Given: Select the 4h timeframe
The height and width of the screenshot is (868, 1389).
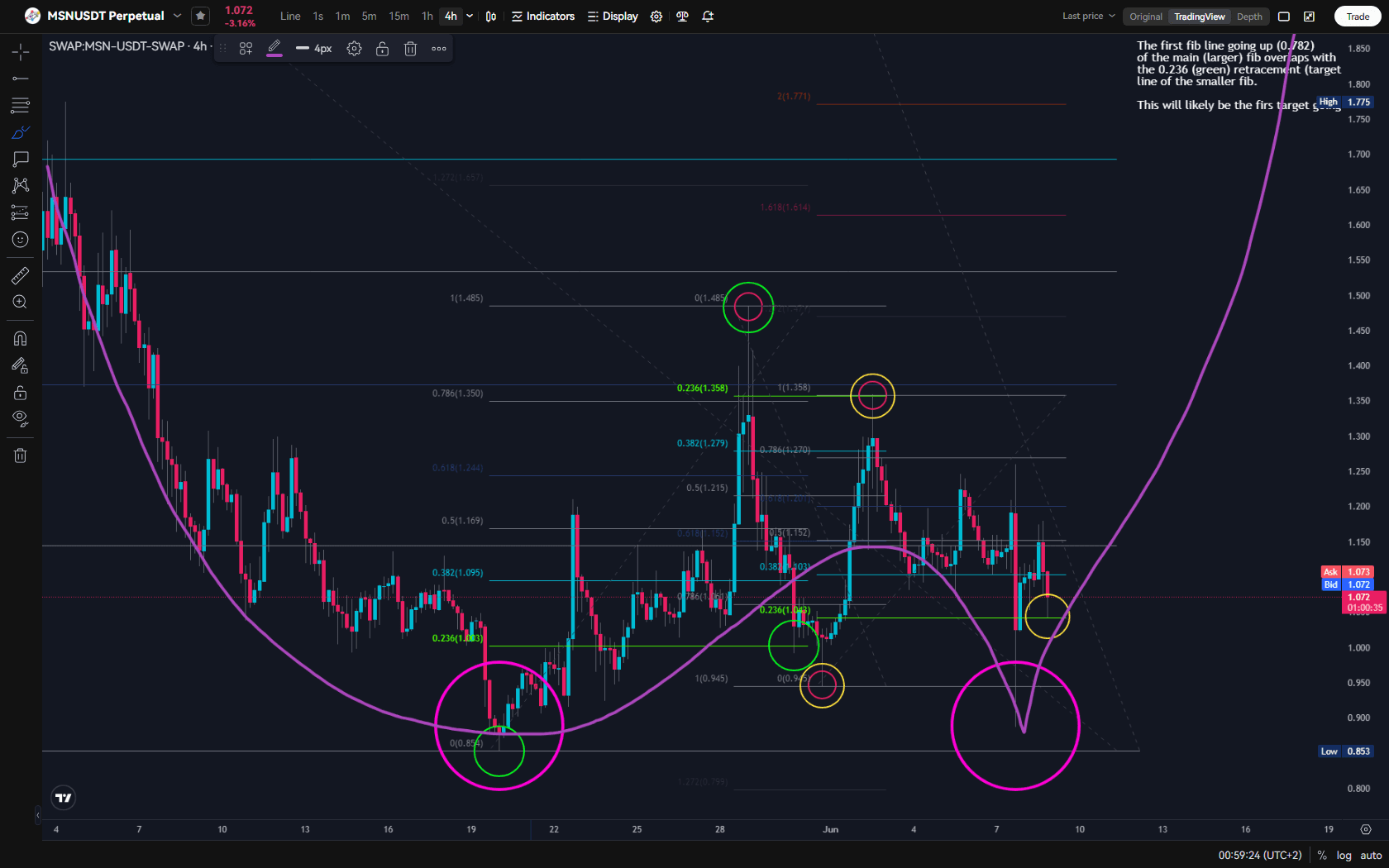Looking at the screenshot, I should (x=451, y=16).
